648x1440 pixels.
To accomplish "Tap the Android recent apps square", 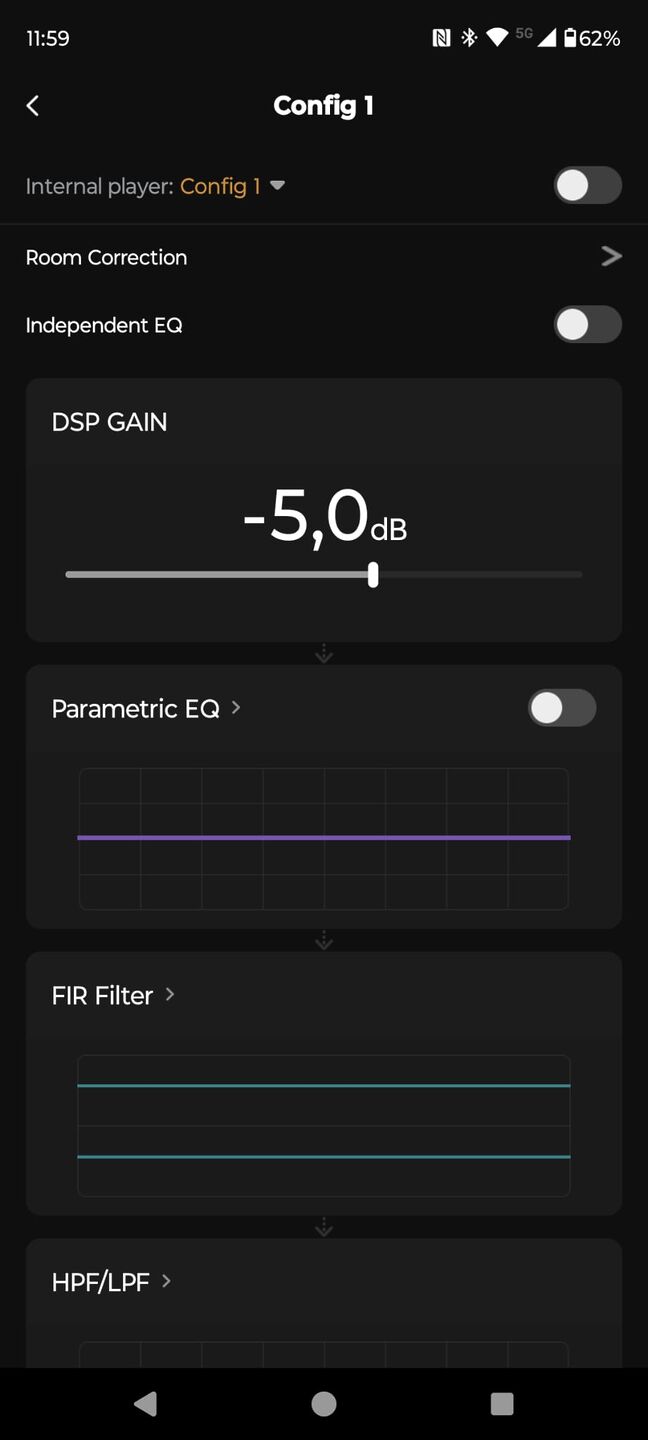I will pyautogui.click(x=502, y=1404).
